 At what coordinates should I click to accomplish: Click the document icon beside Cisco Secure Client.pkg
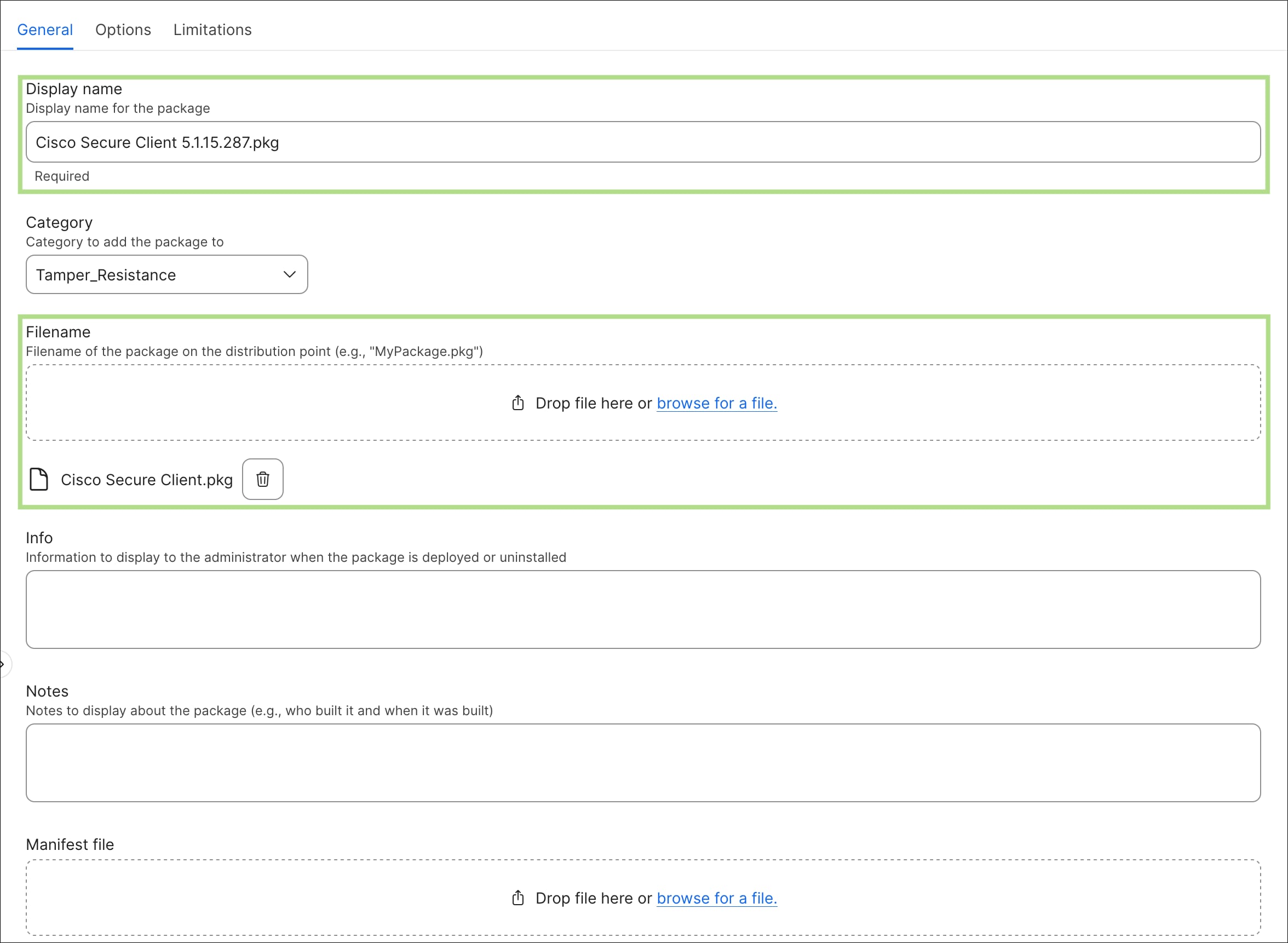39,479
